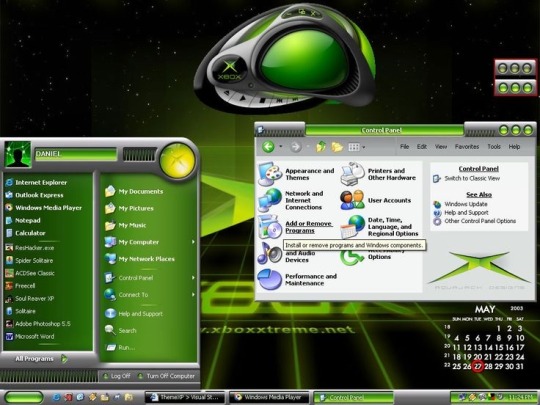Screen dimensions: 540x405
Task: Go up one folder level in Control Panel
Action: [x=321, y=147]
